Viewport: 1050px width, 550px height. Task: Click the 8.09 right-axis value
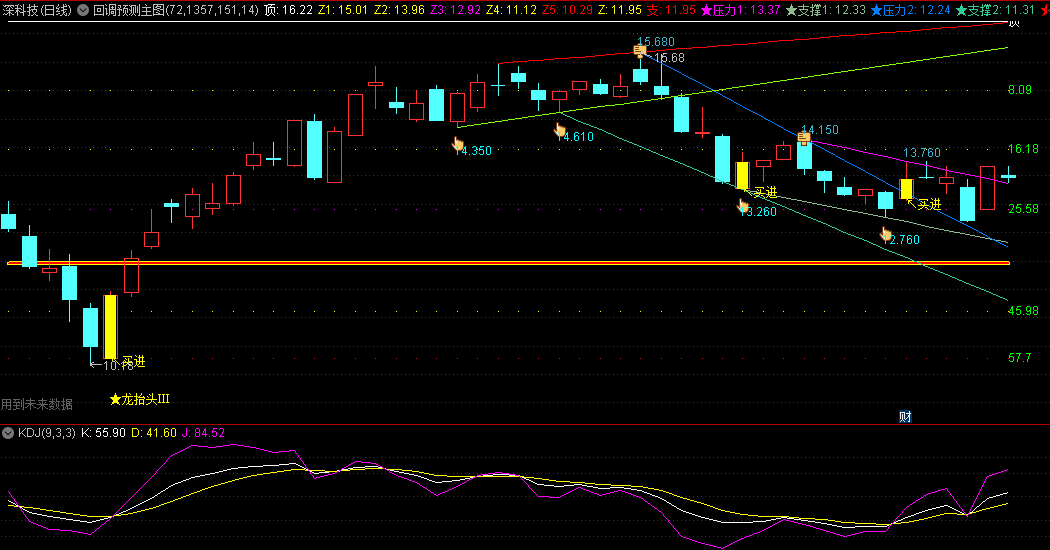[x=1019, y=90]
